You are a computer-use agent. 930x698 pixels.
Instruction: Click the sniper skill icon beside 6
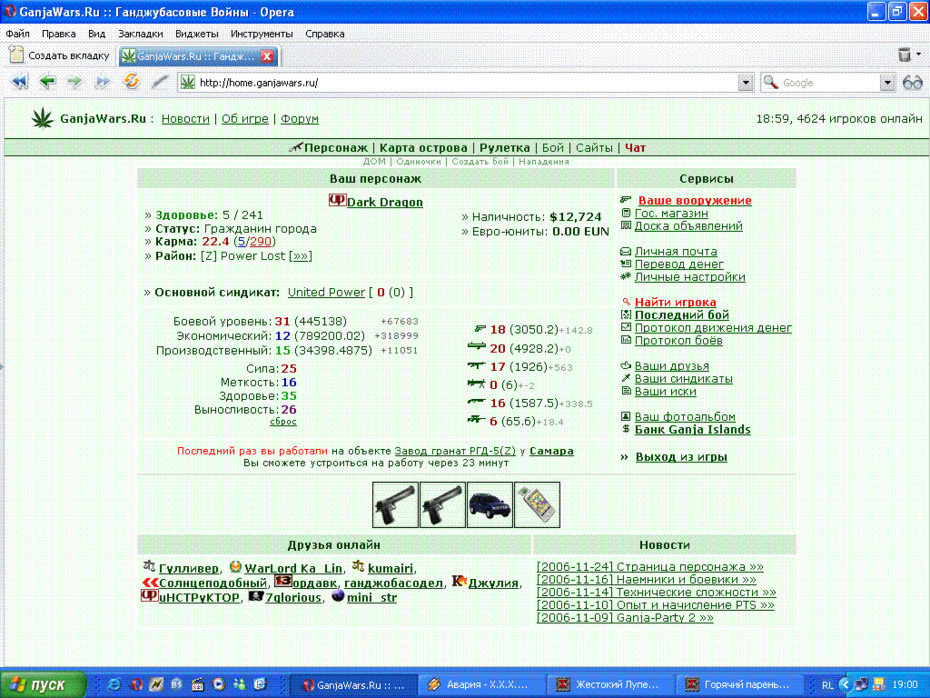click(x=476, y=420)
